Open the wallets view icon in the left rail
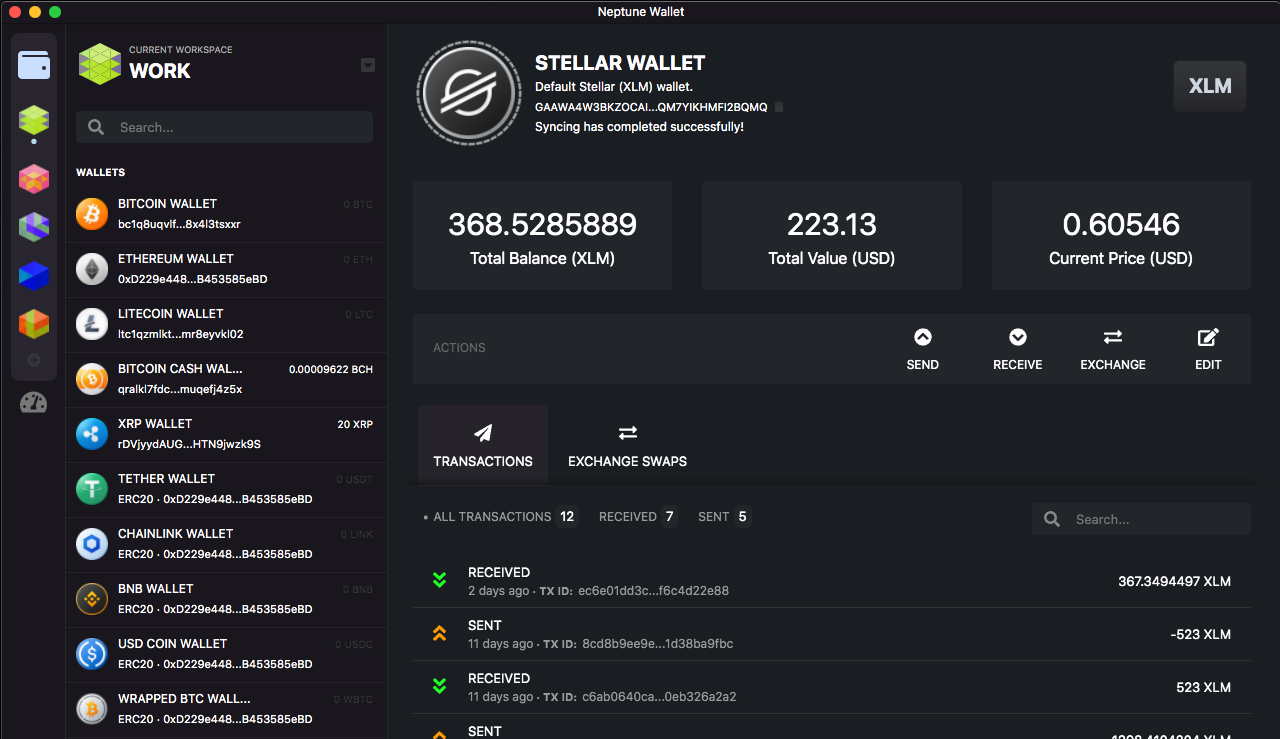 pyautogui.click(x=34, y=66)
